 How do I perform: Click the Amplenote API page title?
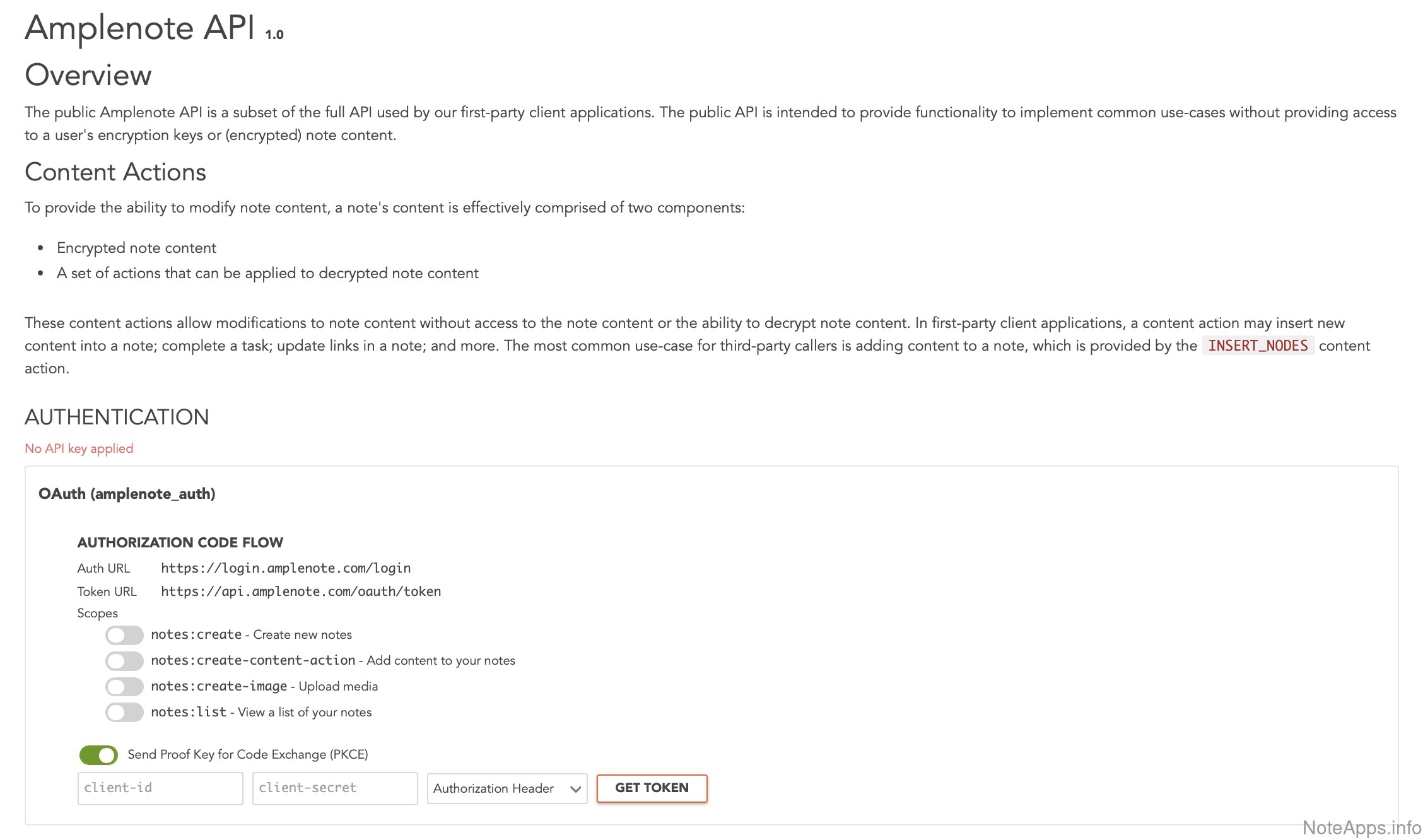coord(140,28)
